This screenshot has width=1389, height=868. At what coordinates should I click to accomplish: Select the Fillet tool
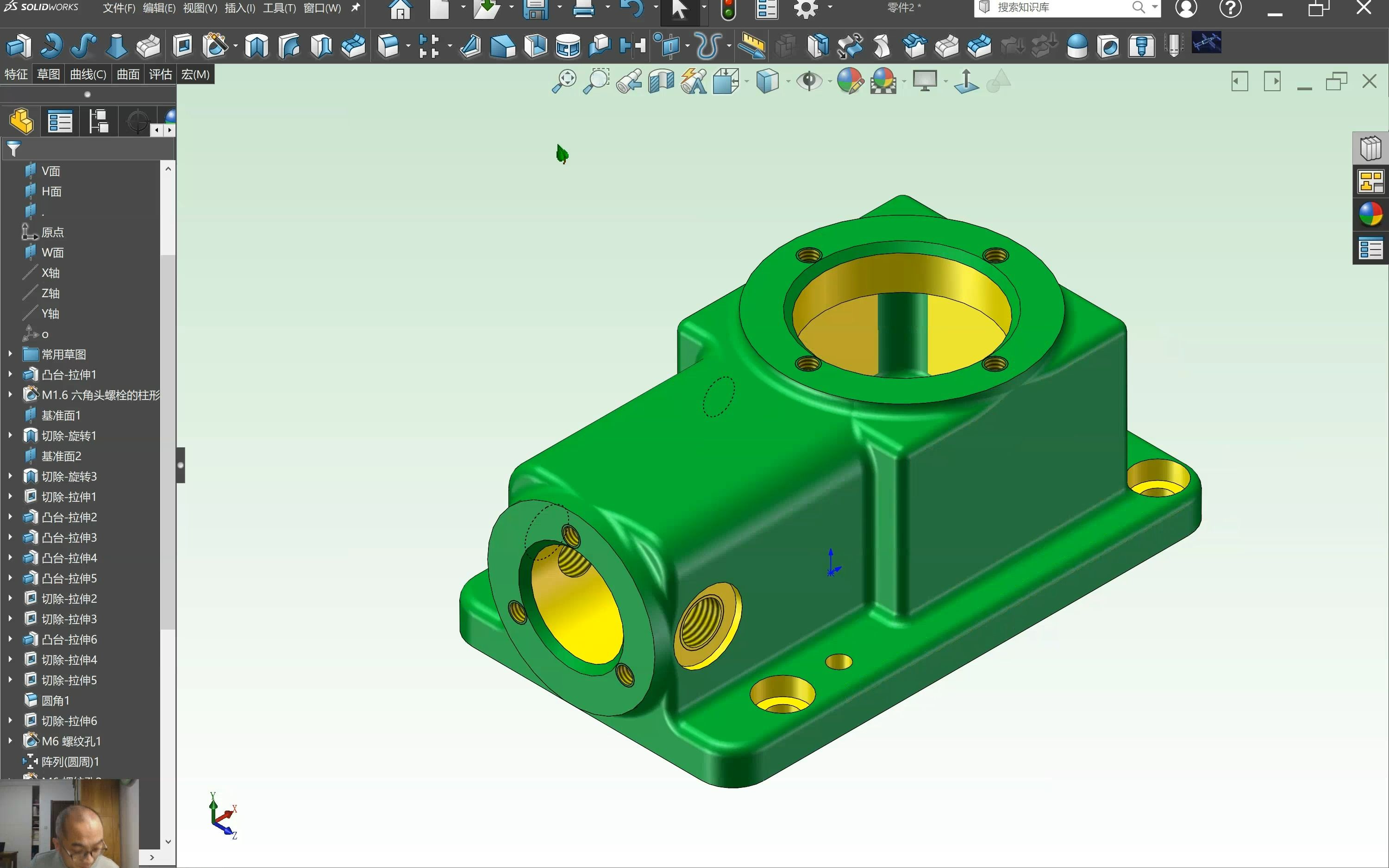pyautogui.click(x=388, y=46)
